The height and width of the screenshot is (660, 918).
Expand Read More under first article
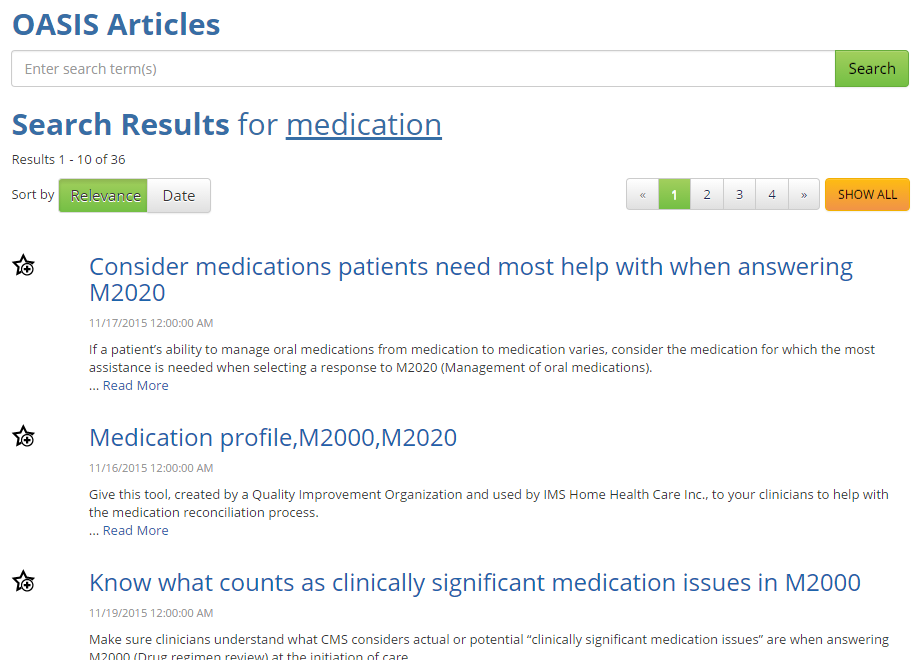(135, 386)
